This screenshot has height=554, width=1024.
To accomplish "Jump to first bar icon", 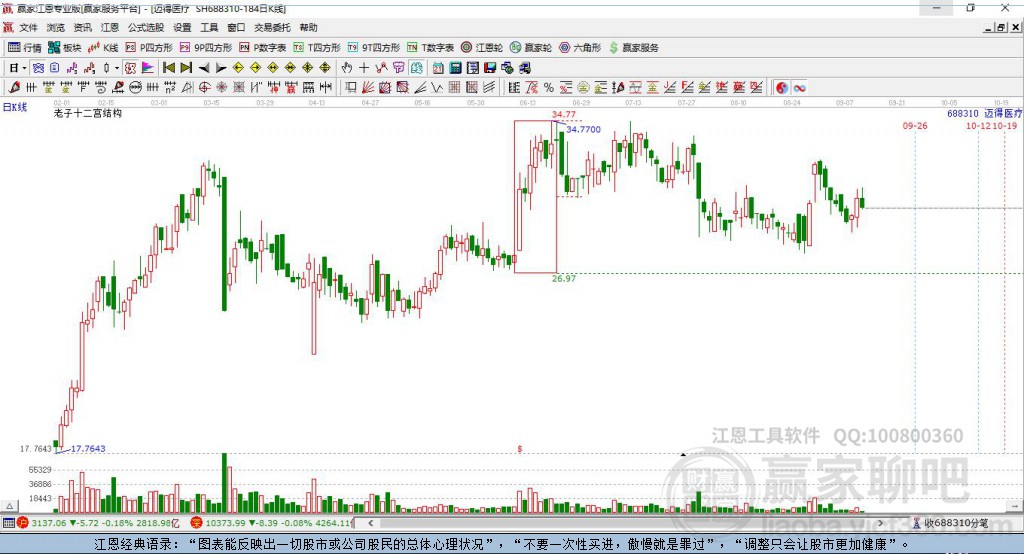I will [168, 68].
